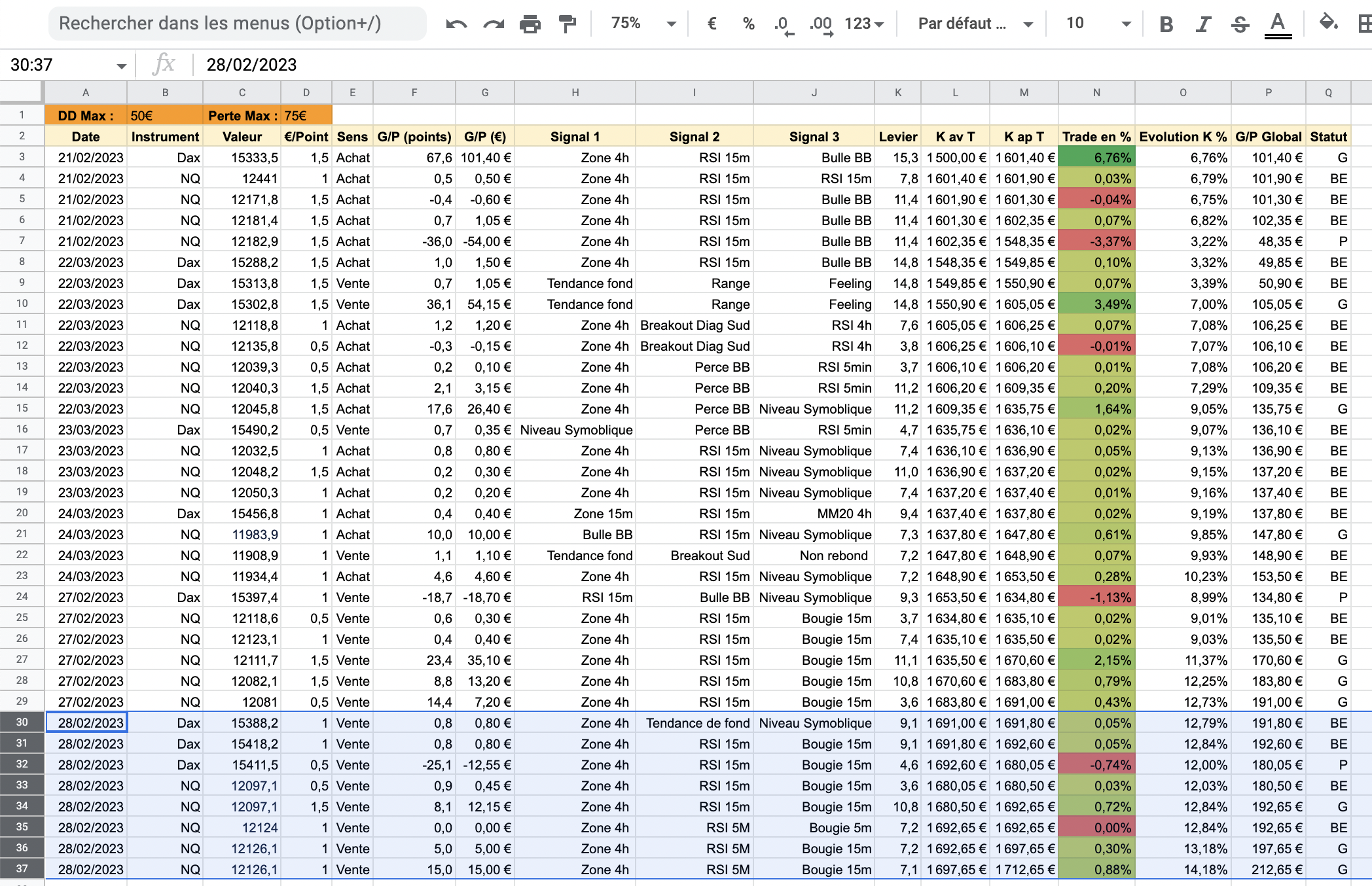Open the fill color bucket
This screenshot has height=886, width=1372.
click(1327, 23)
